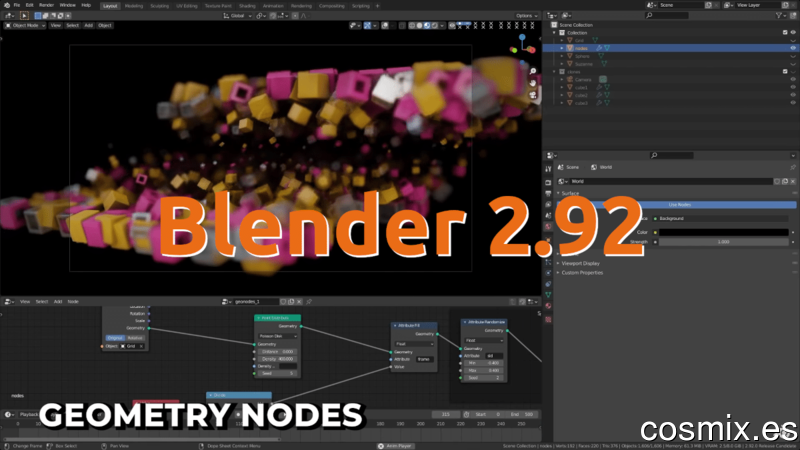Open the outliner display mode icon
The width and height of the screenshot is (800, 450).
pyautogui.click(x=566, y=16)
